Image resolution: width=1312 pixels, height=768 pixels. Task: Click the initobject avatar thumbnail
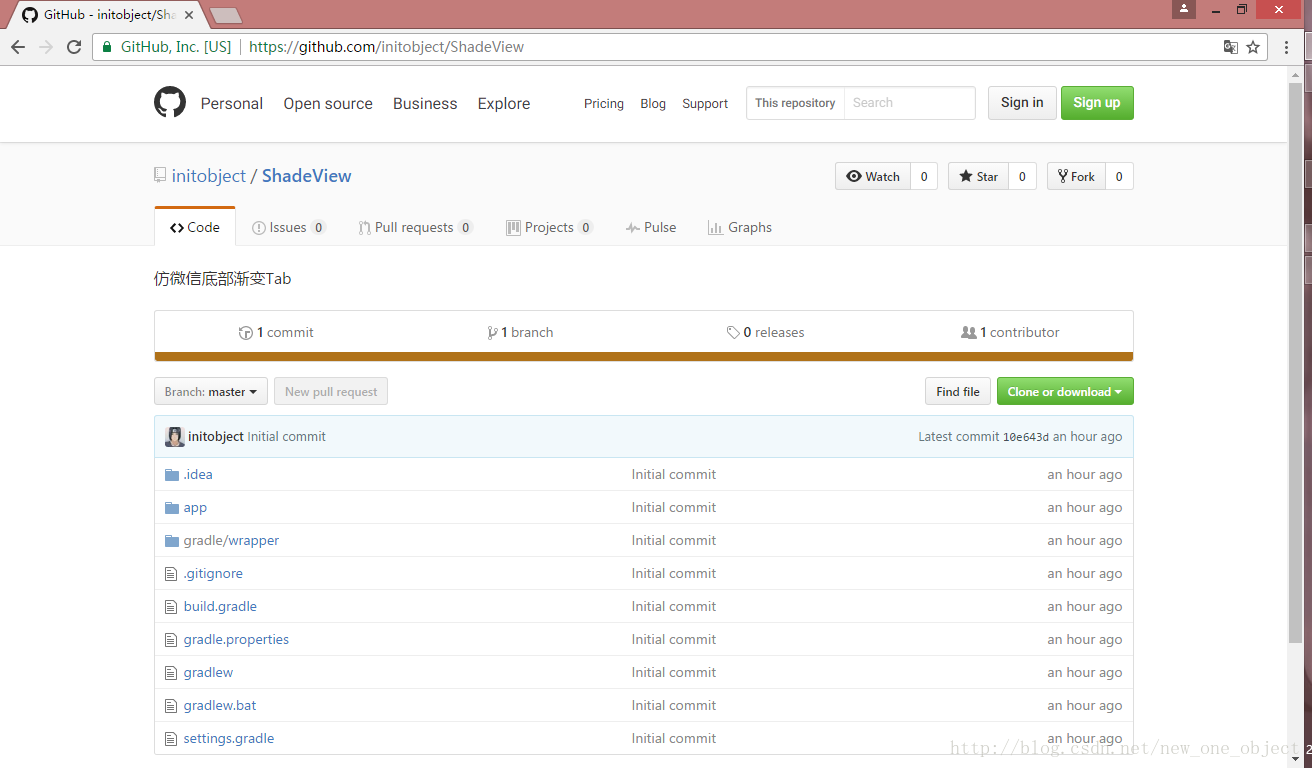click(175, 436)
